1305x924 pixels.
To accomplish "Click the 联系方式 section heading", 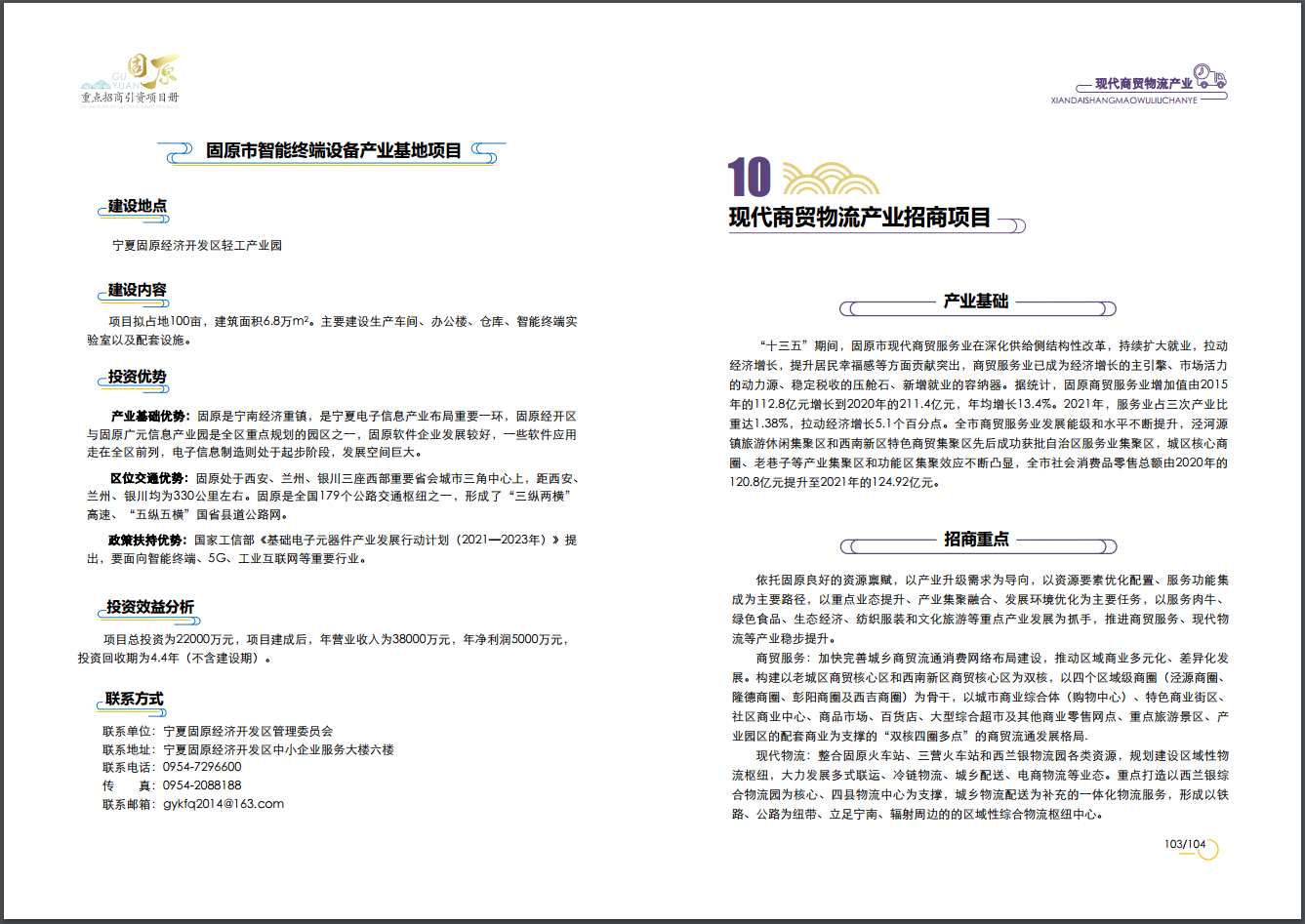I will (x=135, y=699).
